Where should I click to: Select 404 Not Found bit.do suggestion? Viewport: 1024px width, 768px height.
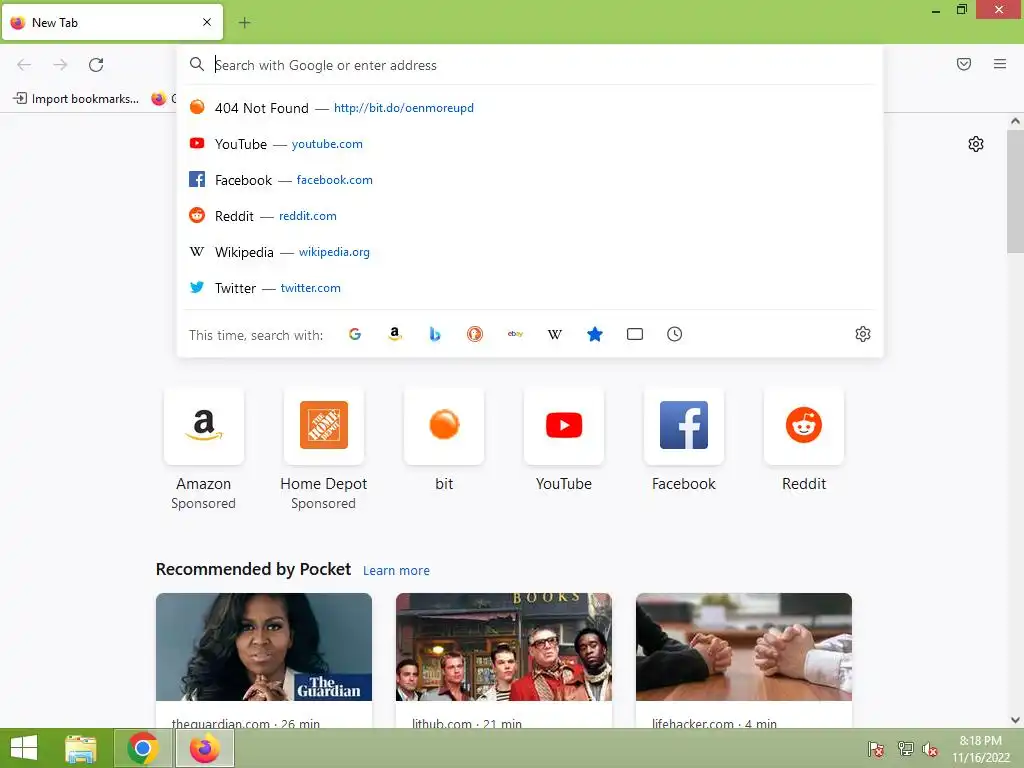pyautogui.click(x=530, y=108)
